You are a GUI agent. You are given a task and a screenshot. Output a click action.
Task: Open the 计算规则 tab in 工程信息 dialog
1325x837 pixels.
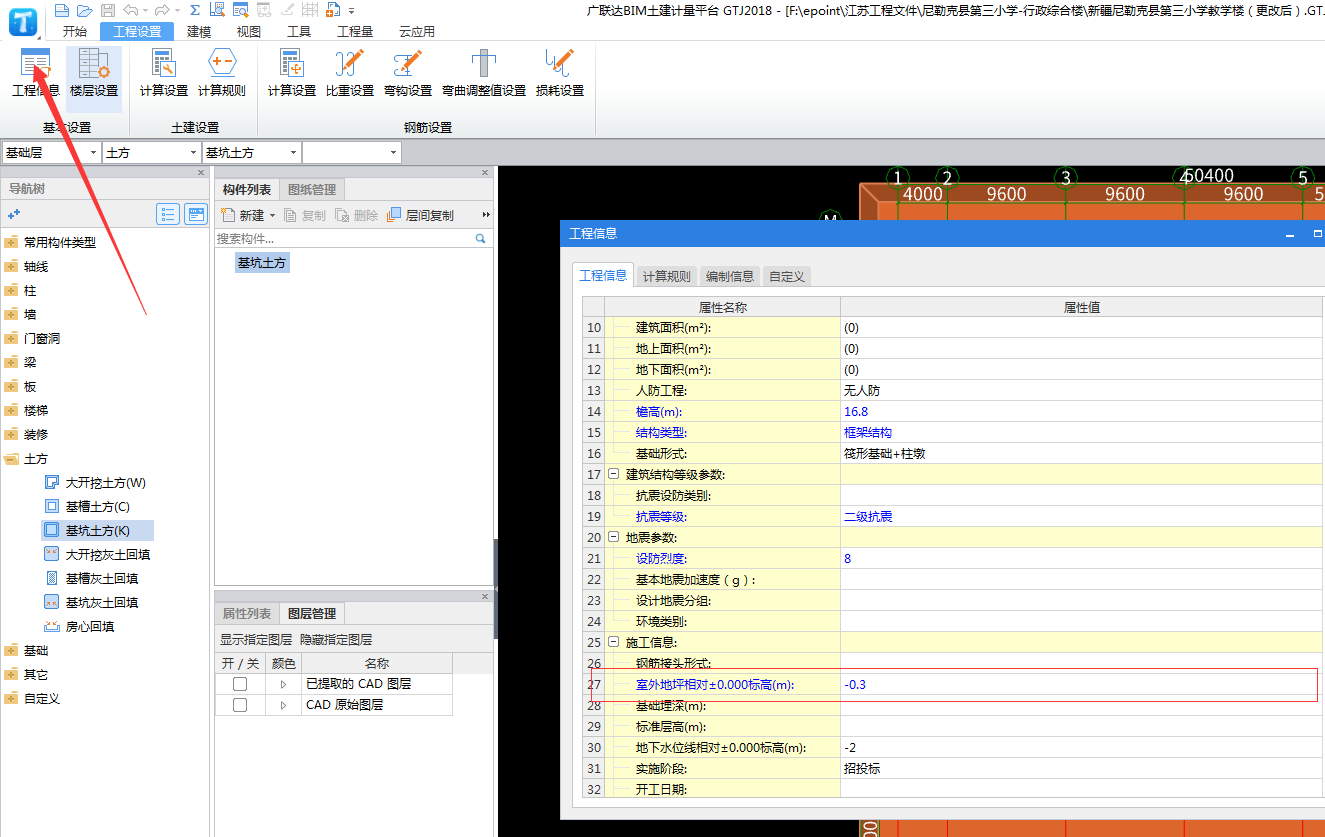pos(666,276)
